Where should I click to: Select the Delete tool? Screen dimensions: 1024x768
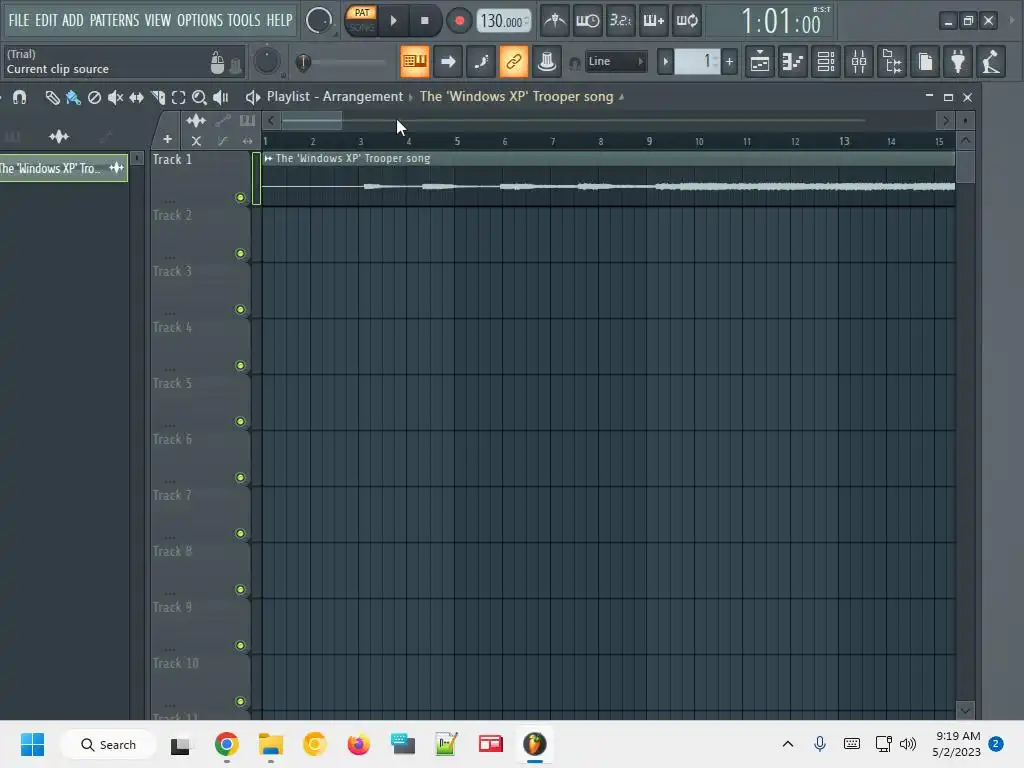coord(95,98)
